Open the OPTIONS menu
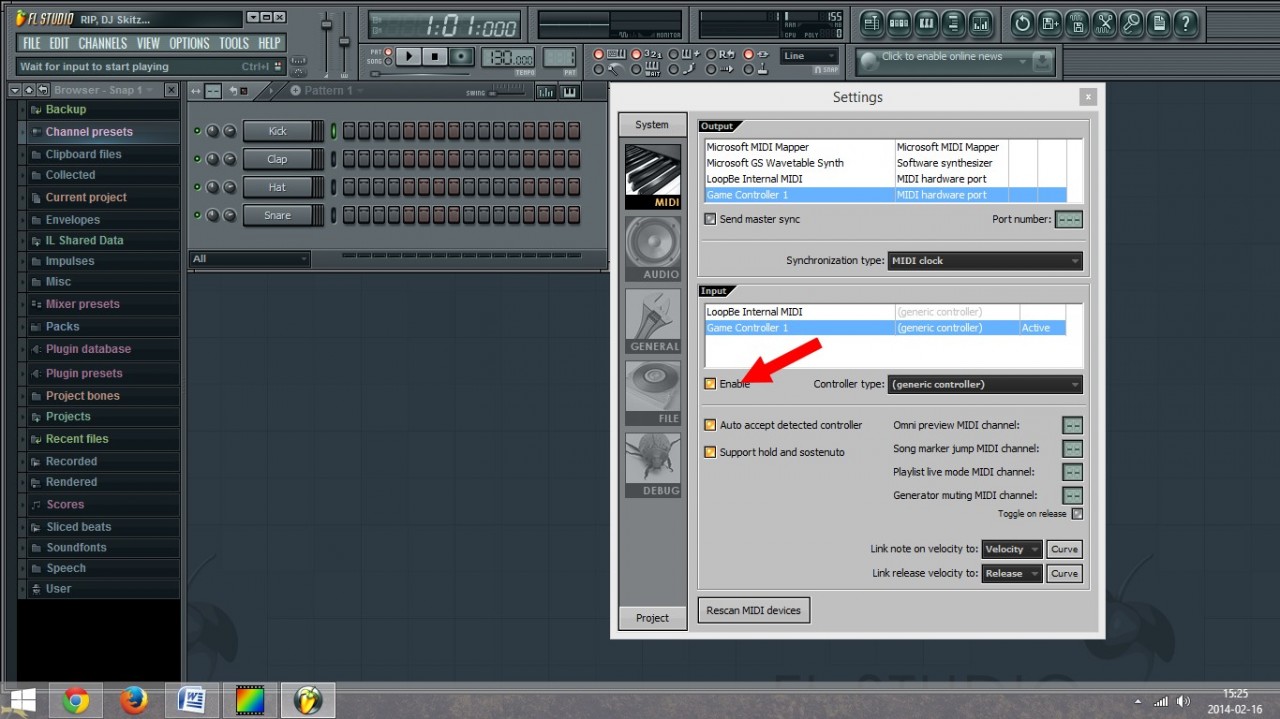This screenshot has height=719, width=1280. pos(189,43)
